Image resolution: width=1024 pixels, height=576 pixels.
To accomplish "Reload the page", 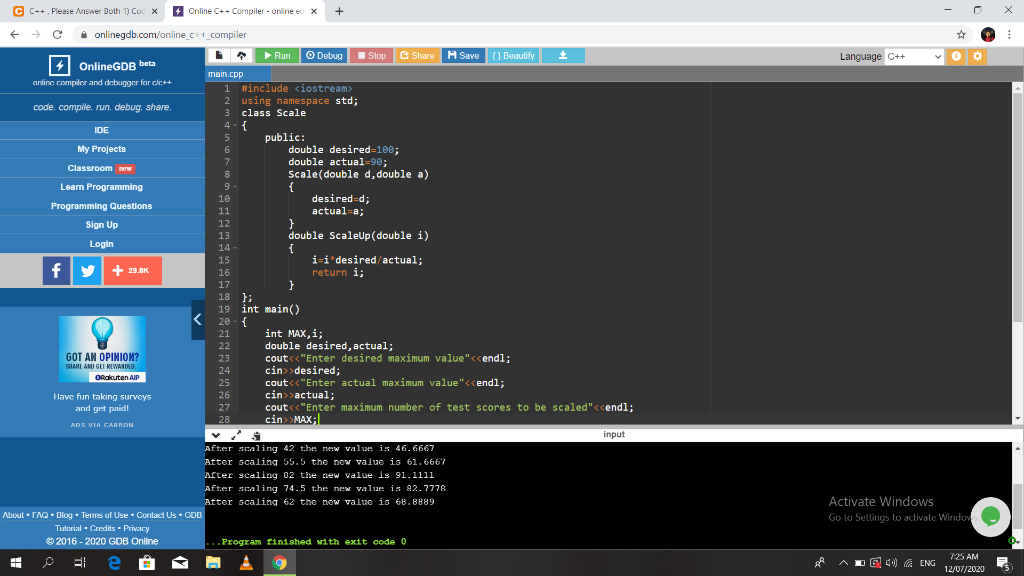I will pos(57,35).
